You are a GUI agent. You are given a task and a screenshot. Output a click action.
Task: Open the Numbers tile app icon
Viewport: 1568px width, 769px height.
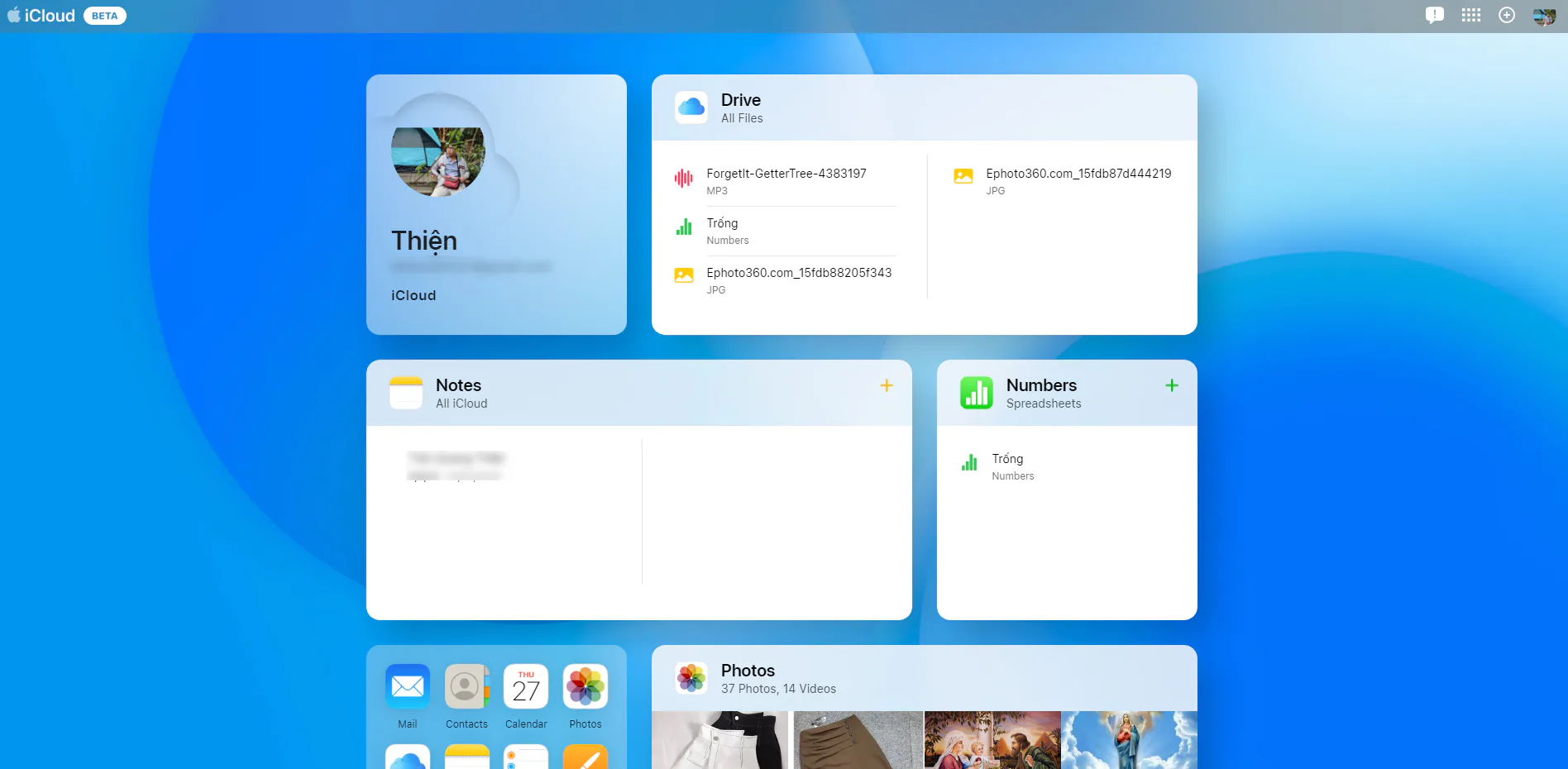coord(977,393)
